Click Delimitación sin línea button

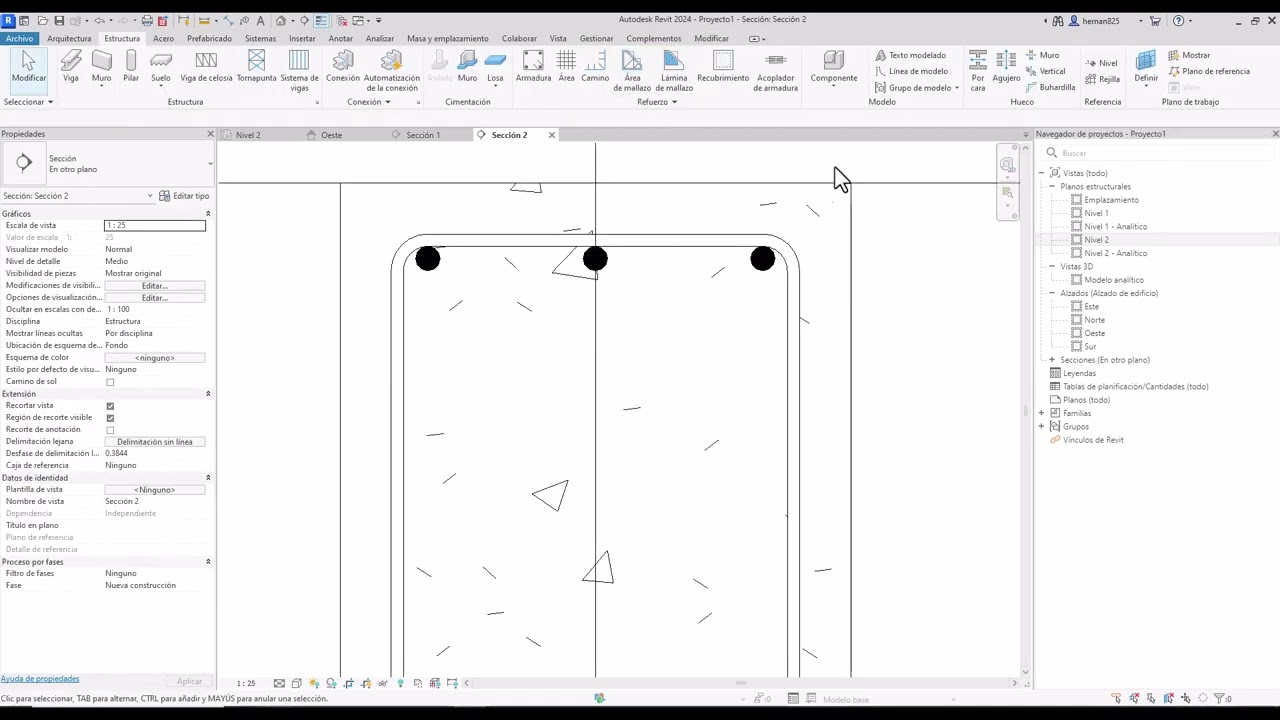[154, 442]
